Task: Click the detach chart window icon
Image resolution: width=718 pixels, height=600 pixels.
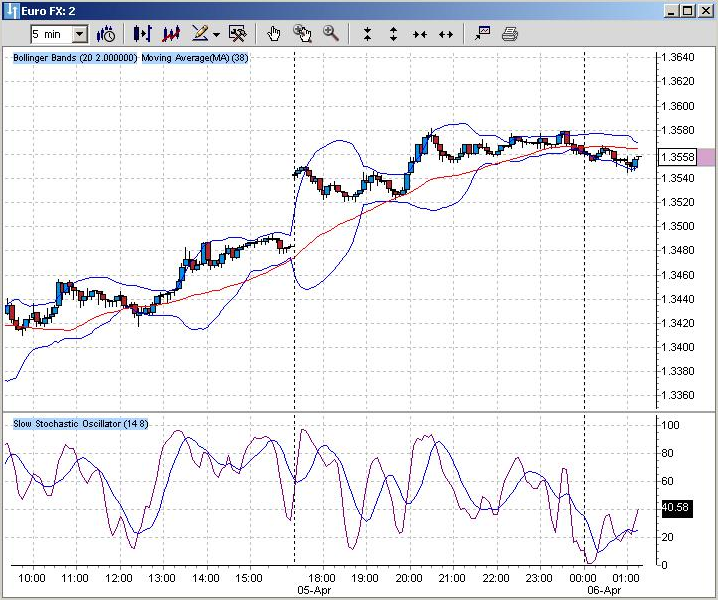Action: (x=482, y=34)
